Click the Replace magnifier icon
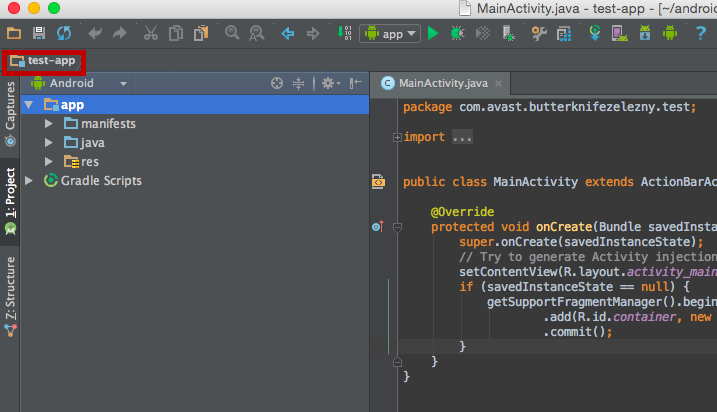The height and width of the screenshot is (412, 717). 257,33
